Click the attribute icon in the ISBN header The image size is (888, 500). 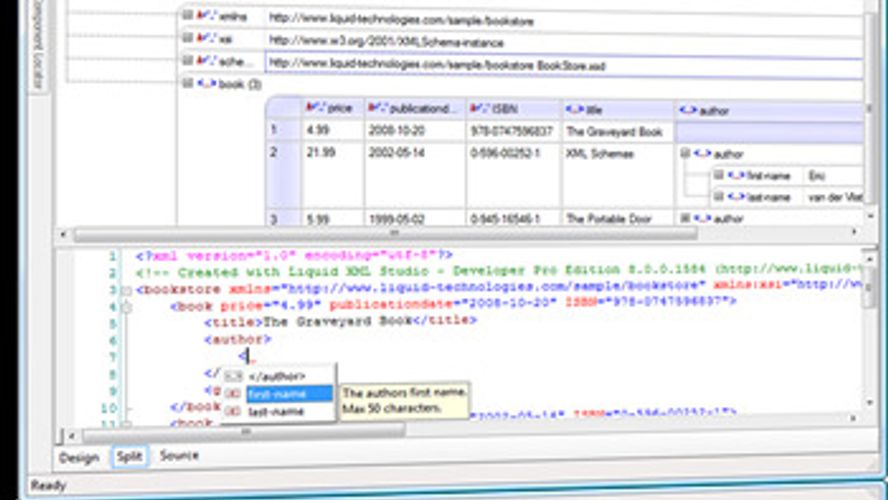click(480, 108)
